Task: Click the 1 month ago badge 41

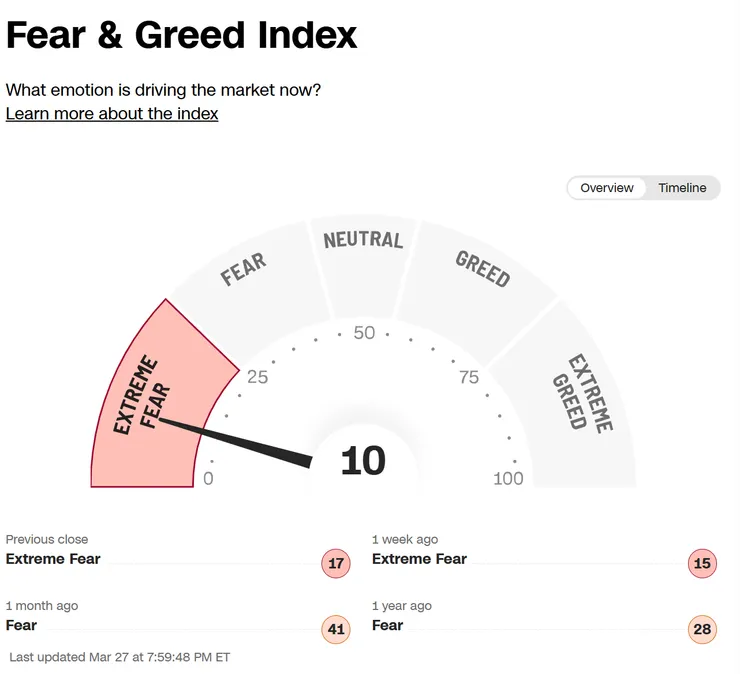Action: tap(336, 629)
